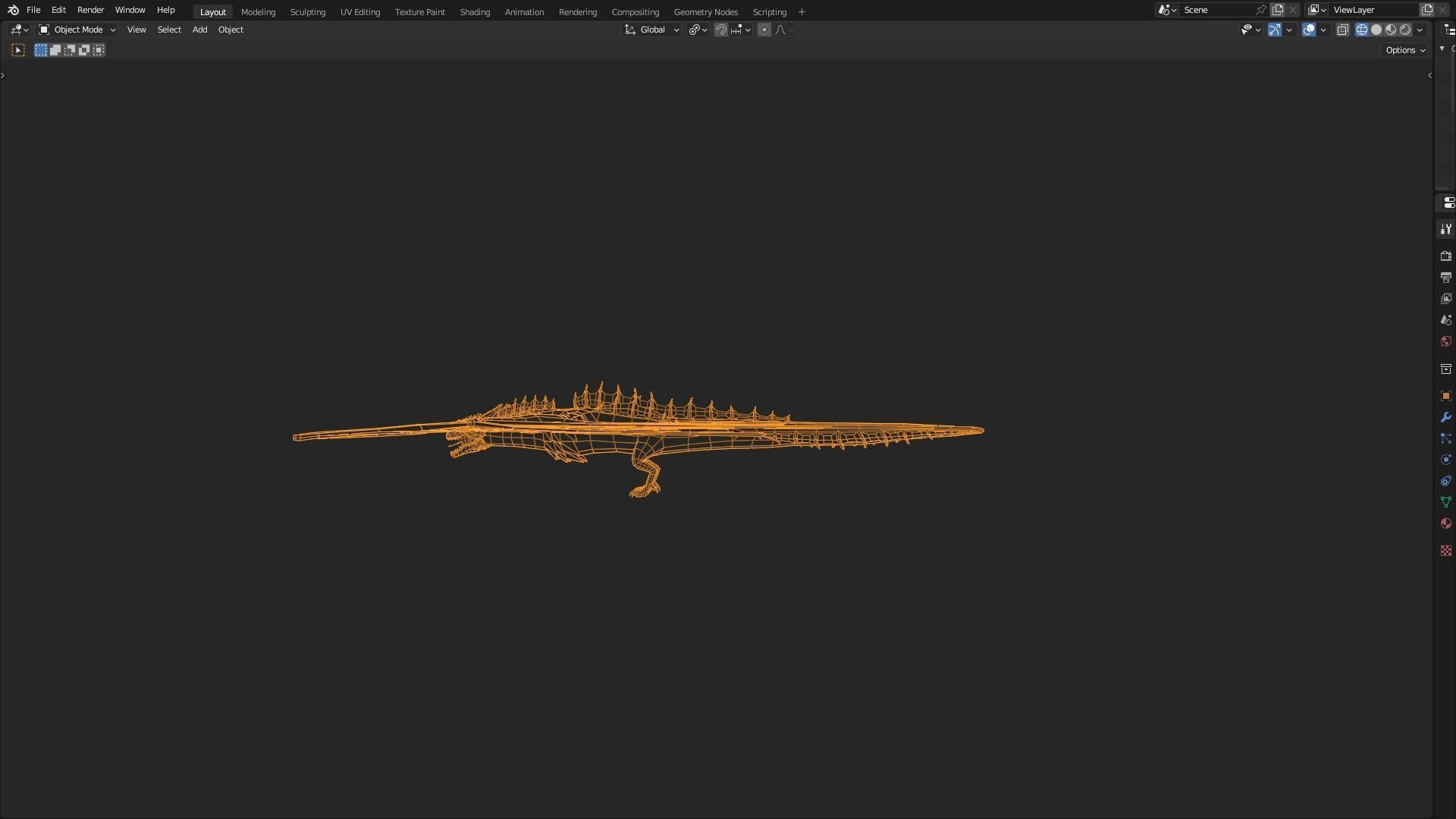Open the Render menu

[90, 10]
